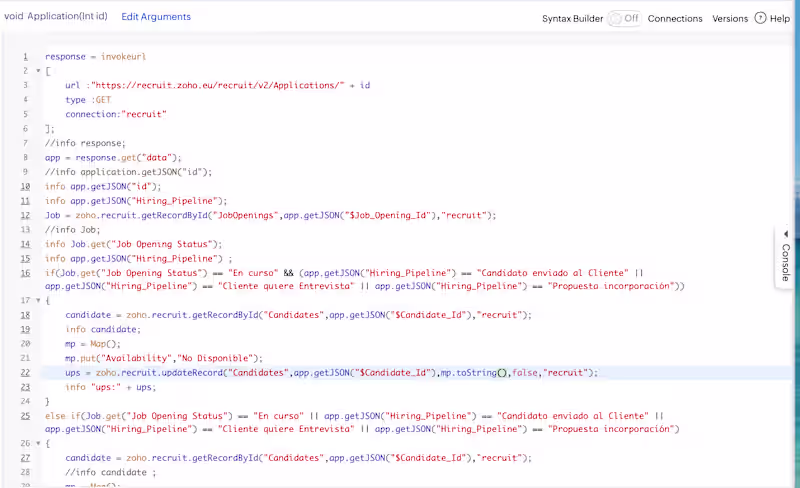Place cursor on 'type :GET' line
800x488 pixels.
tap(88, 100)
